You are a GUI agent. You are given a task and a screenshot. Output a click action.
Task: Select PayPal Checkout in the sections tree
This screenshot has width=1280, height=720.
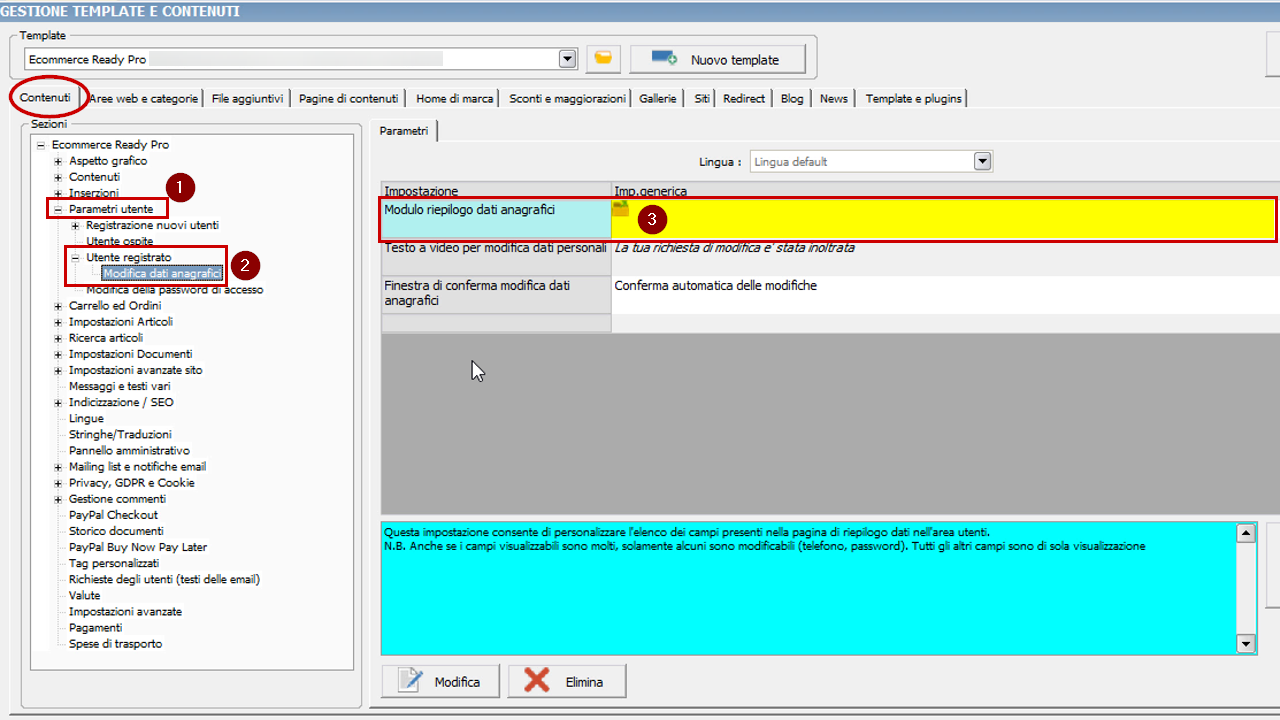coord(113,515)
